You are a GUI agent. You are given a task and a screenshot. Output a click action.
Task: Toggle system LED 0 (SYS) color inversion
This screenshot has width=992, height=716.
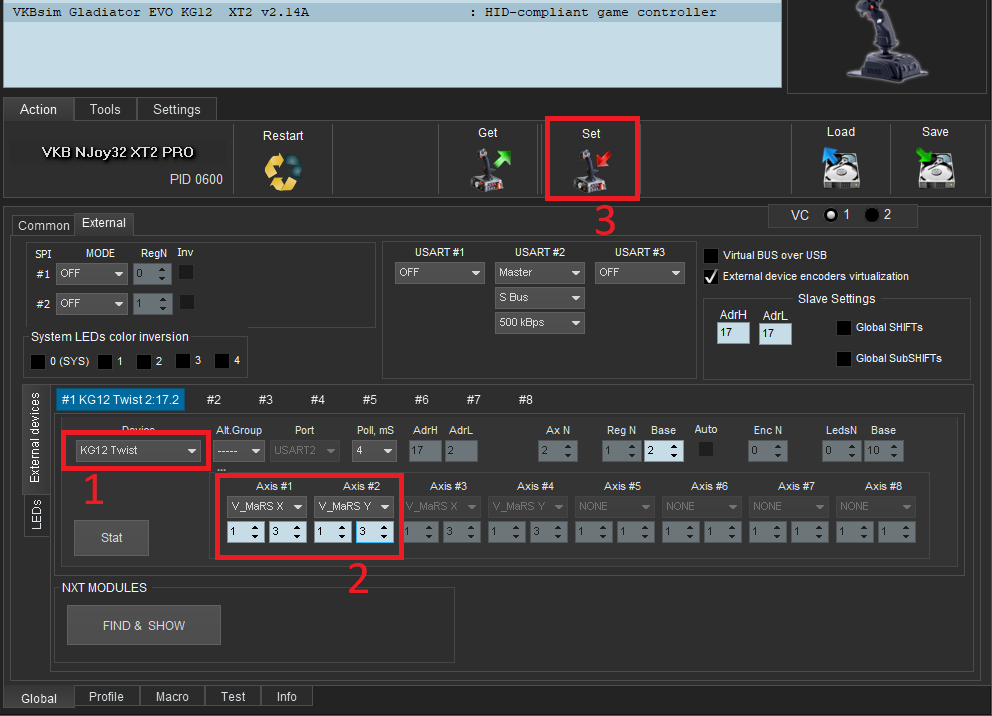[x=38, y=361]
